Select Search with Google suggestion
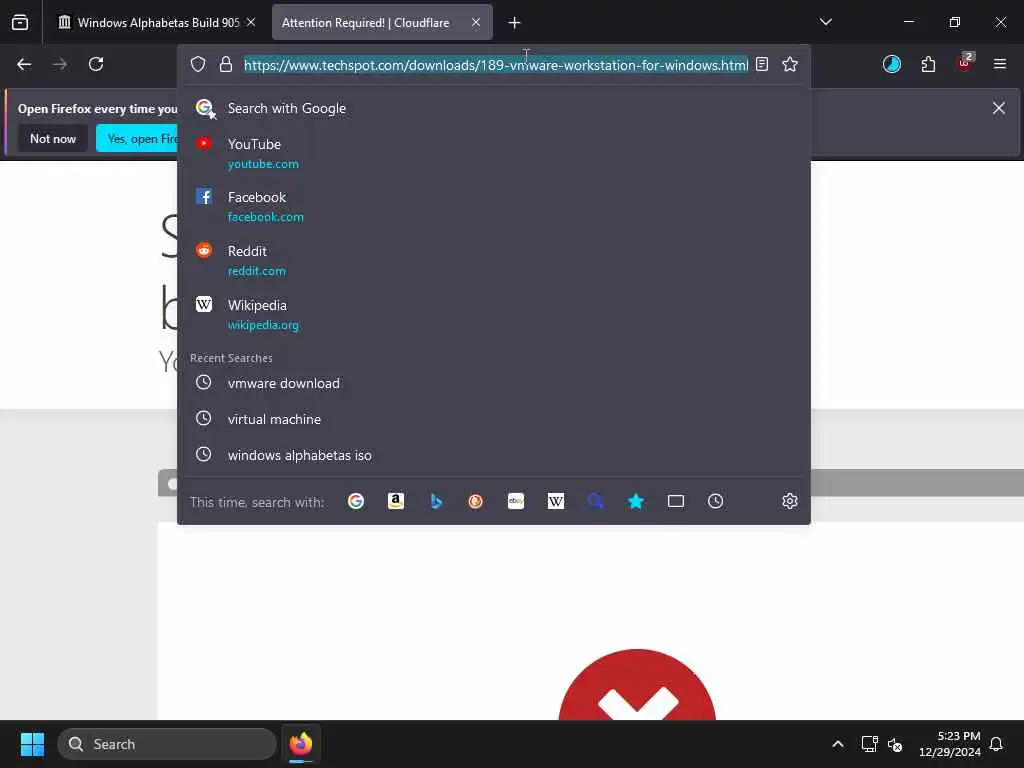Screen dimensions: 1024x768 tap(494, 108)
